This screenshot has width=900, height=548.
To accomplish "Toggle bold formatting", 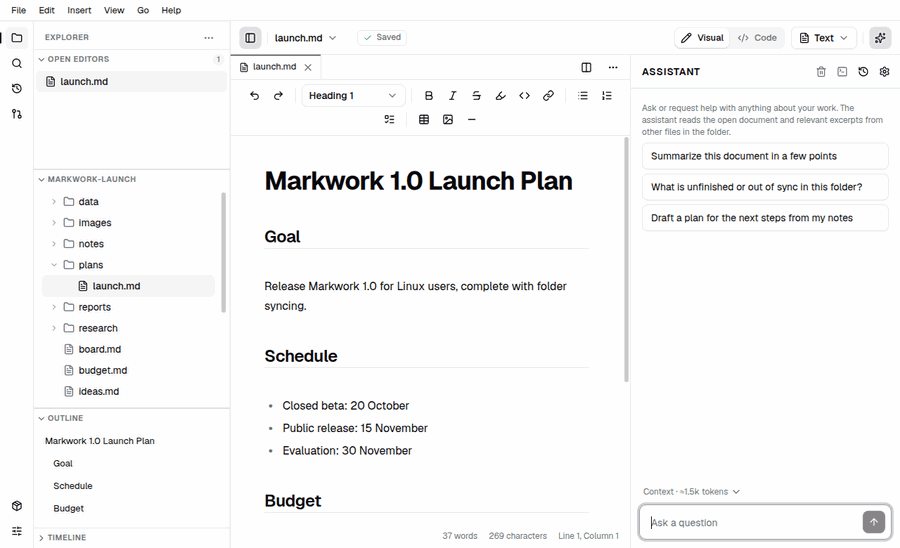I will click(428, 95).
